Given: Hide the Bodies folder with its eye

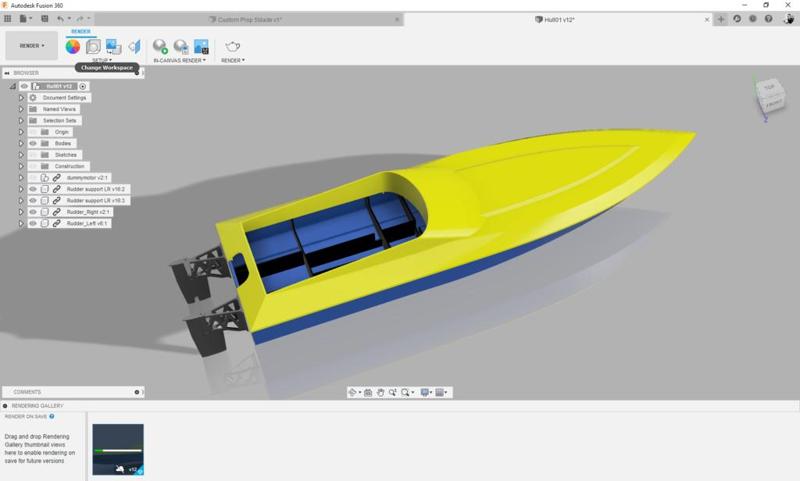Looking at the screenshot, I should point(33,143).
